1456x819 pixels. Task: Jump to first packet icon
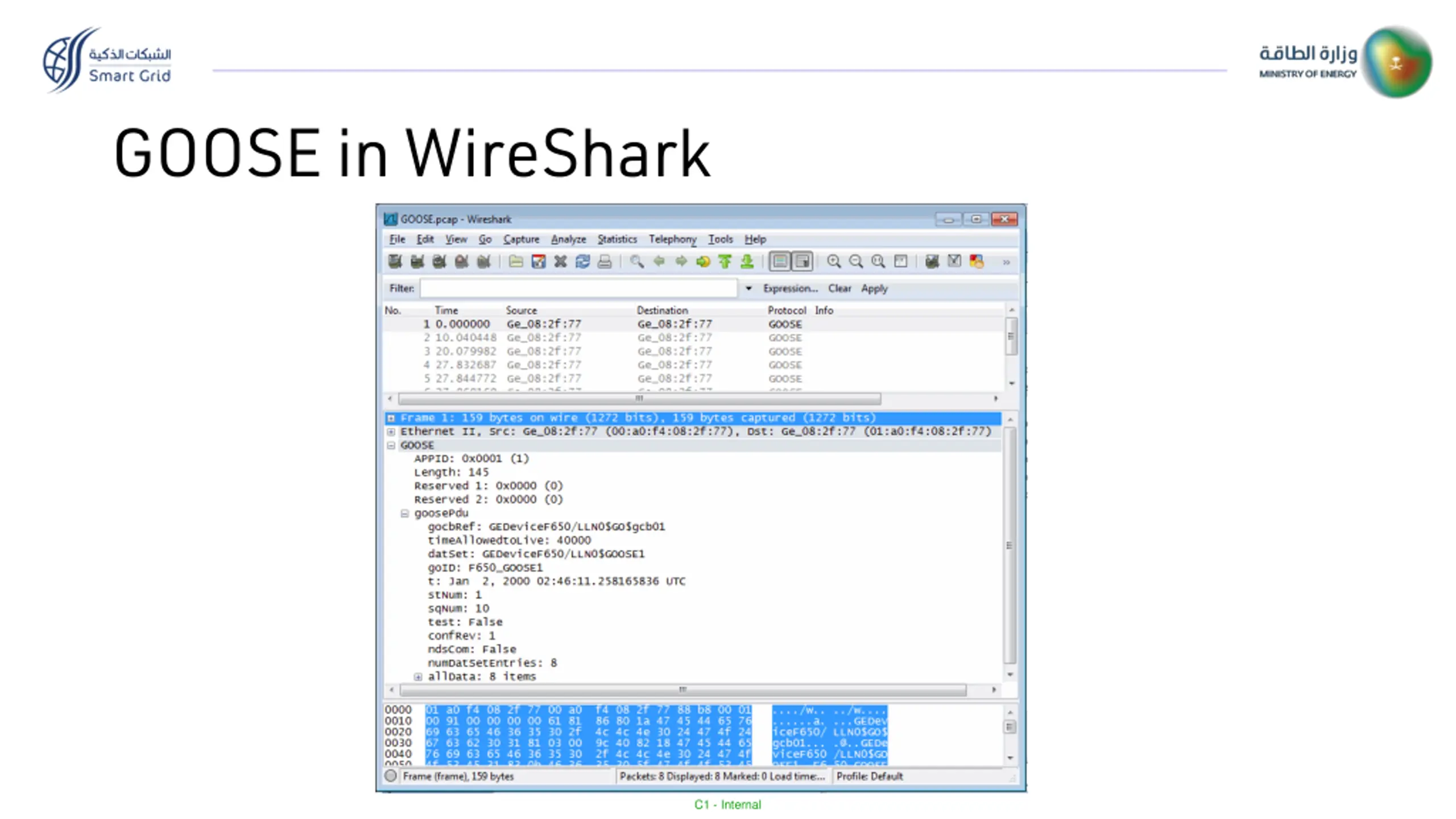click(x=725, y=262)
